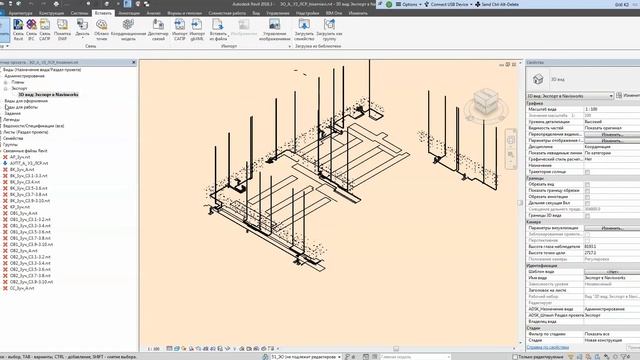The image size is (640, 360).
Task: Toggle Дальняя секущая Вкл checkbox
Action: pyautogui.click(x=587, y=203)
